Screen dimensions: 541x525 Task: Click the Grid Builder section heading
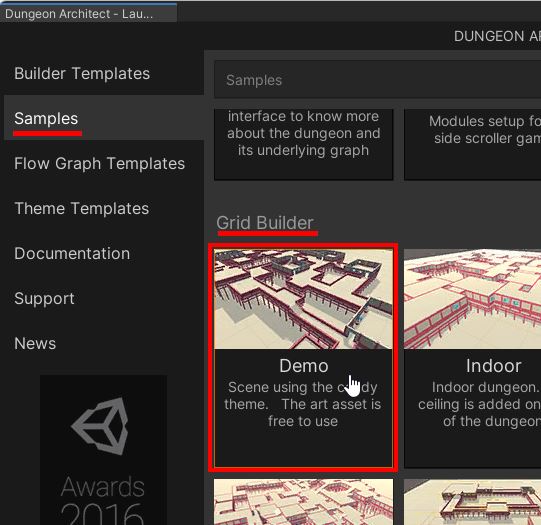pyautogui.click(x=265, y=223)
